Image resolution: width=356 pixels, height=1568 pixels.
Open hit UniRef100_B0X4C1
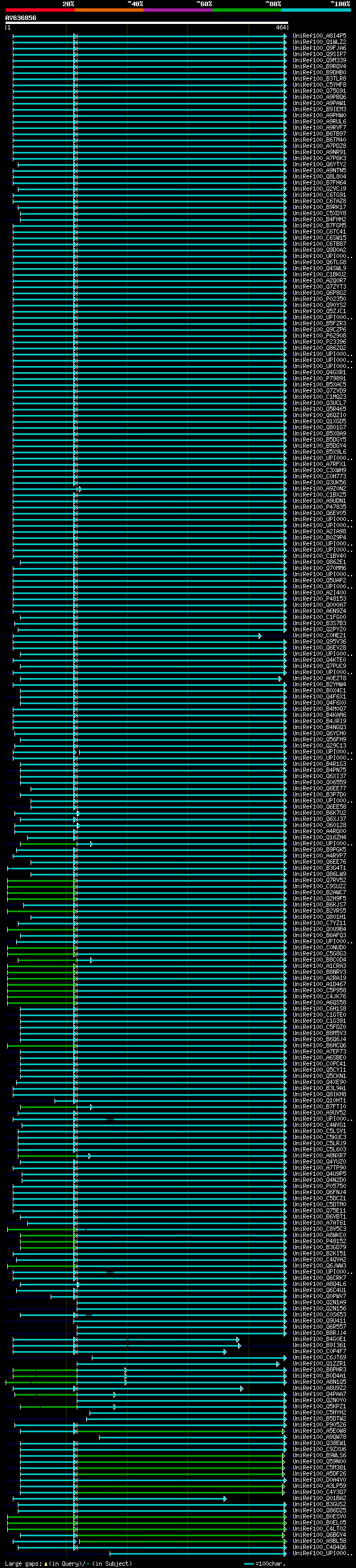point(319,690)
